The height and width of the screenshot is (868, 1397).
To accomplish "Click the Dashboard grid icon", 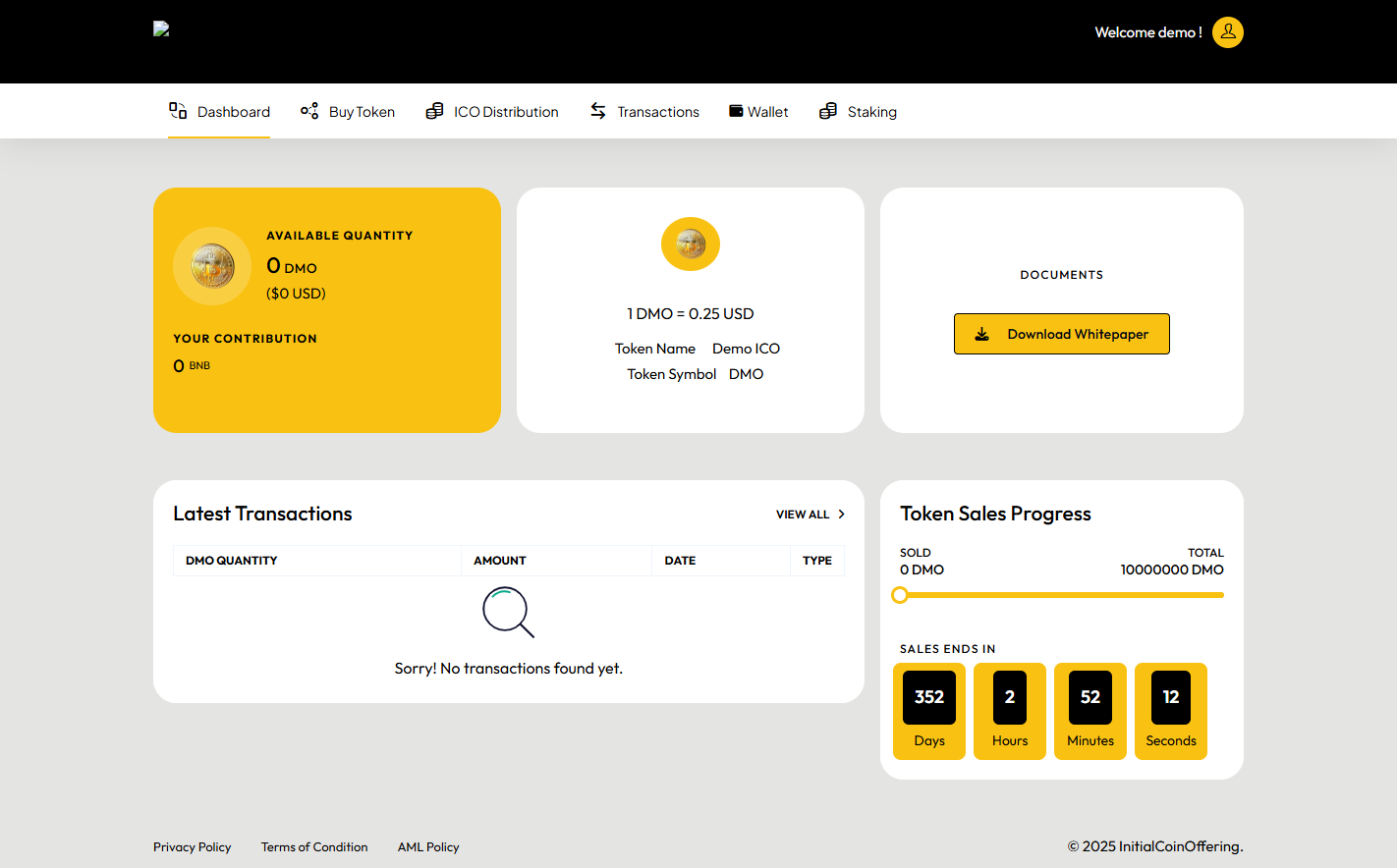I will (x=178, y=111).
